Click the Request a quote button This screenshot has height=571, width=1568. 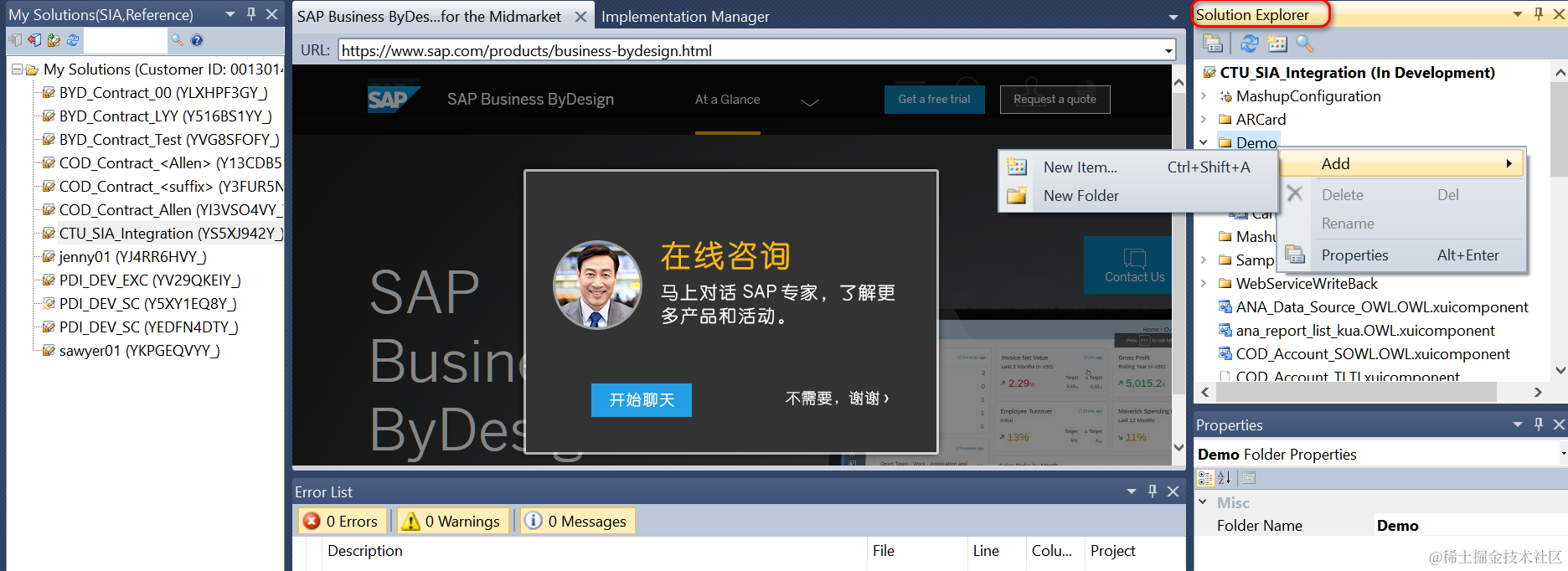(x=1055, y=99)
